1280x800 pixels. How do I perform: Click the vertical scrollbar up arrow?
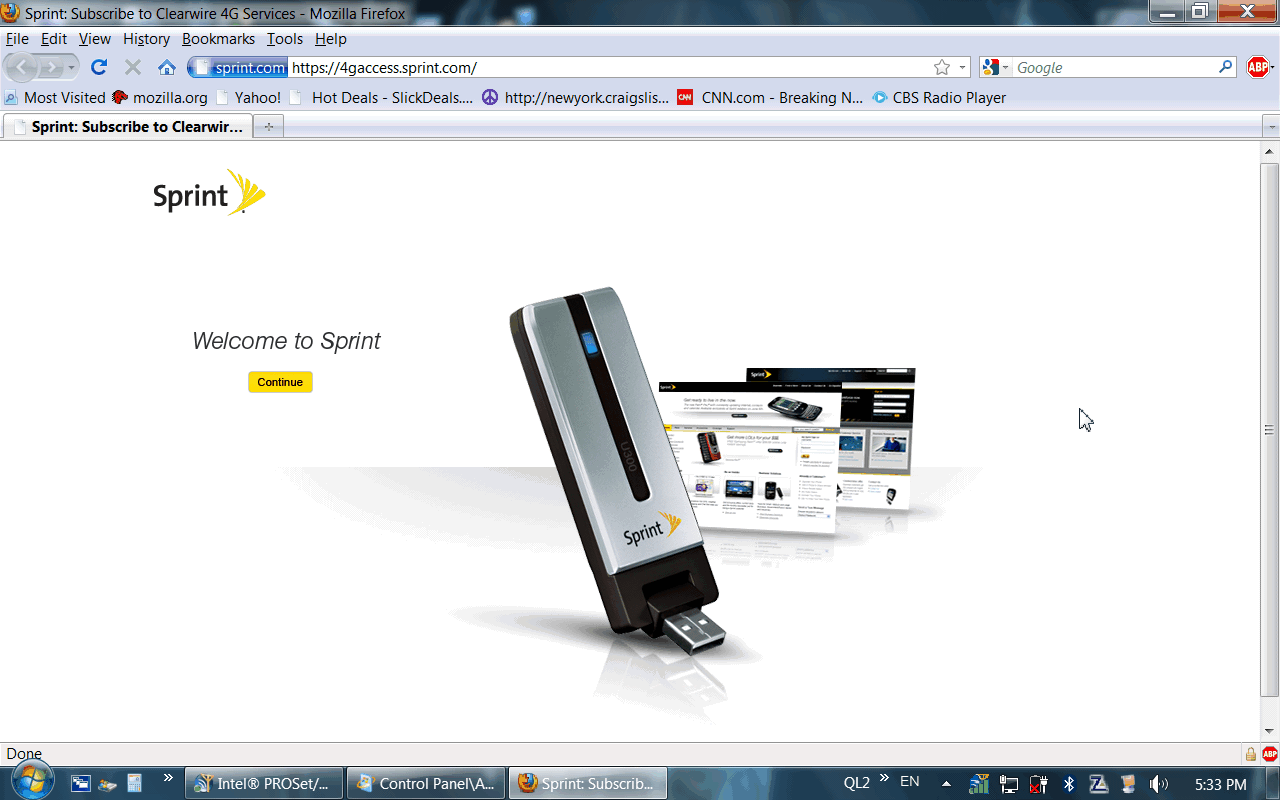[1270, 152]
